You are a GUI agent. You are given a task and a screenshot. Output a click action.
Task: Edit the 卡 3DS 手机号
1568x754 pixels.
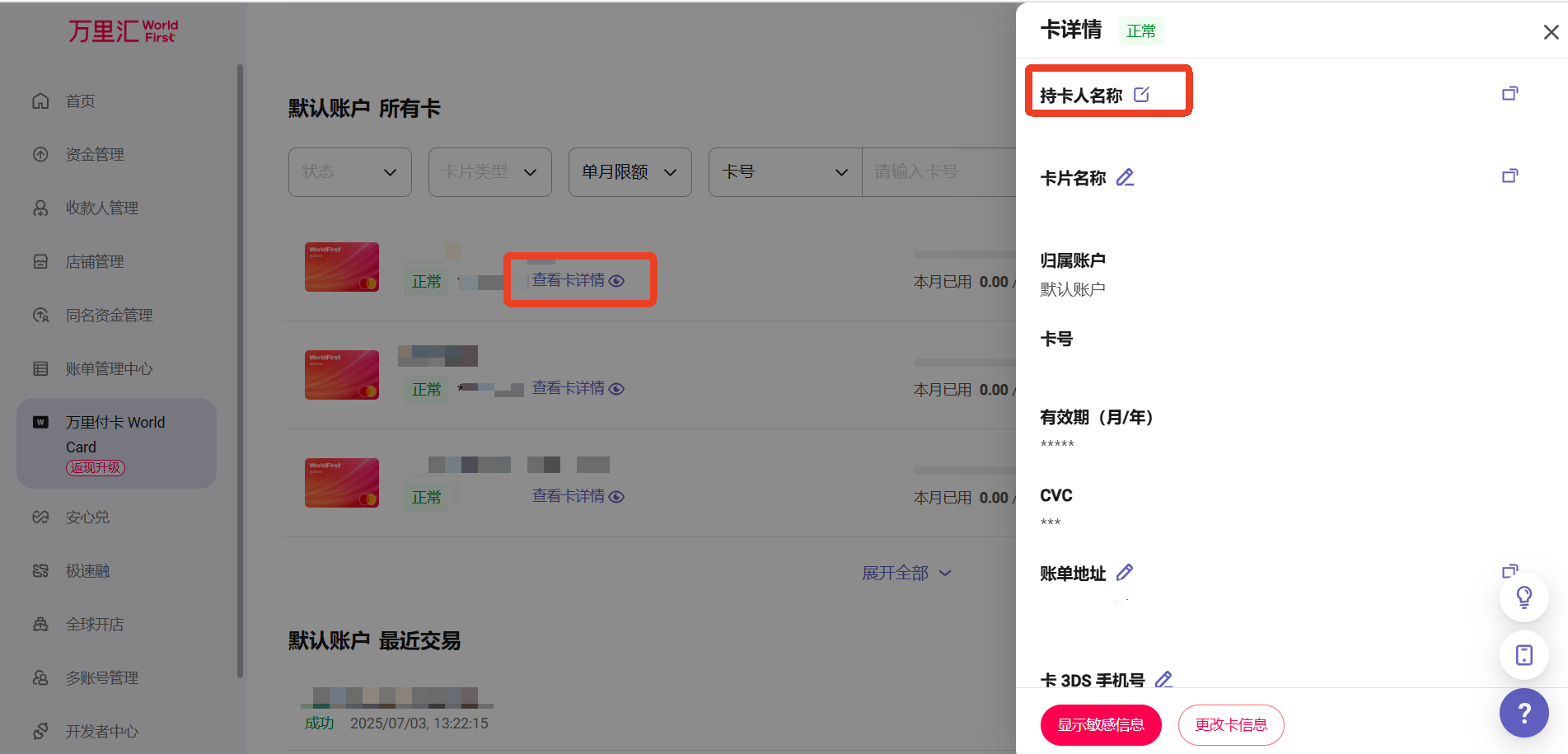(1163, 679)
